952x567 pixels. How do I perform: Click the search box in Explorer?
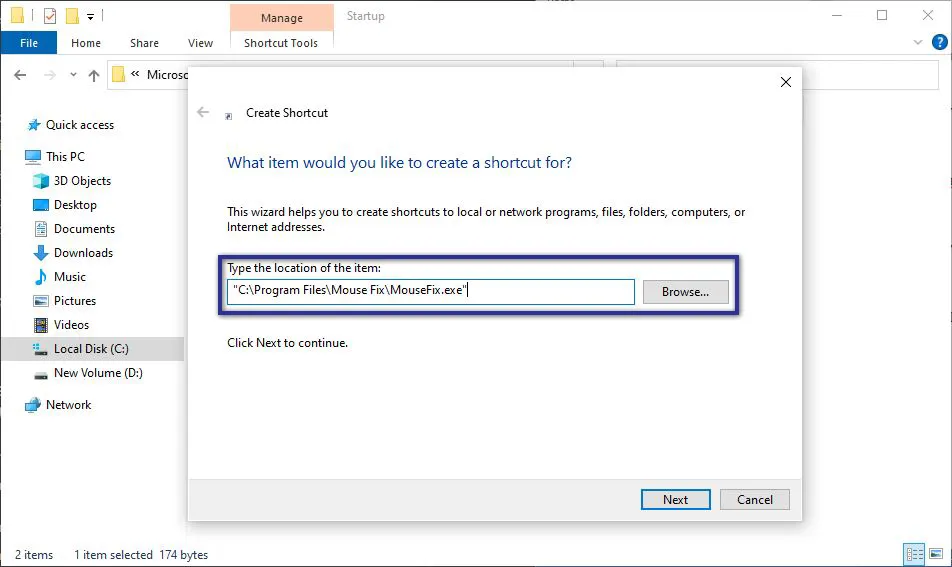point(777,75)
